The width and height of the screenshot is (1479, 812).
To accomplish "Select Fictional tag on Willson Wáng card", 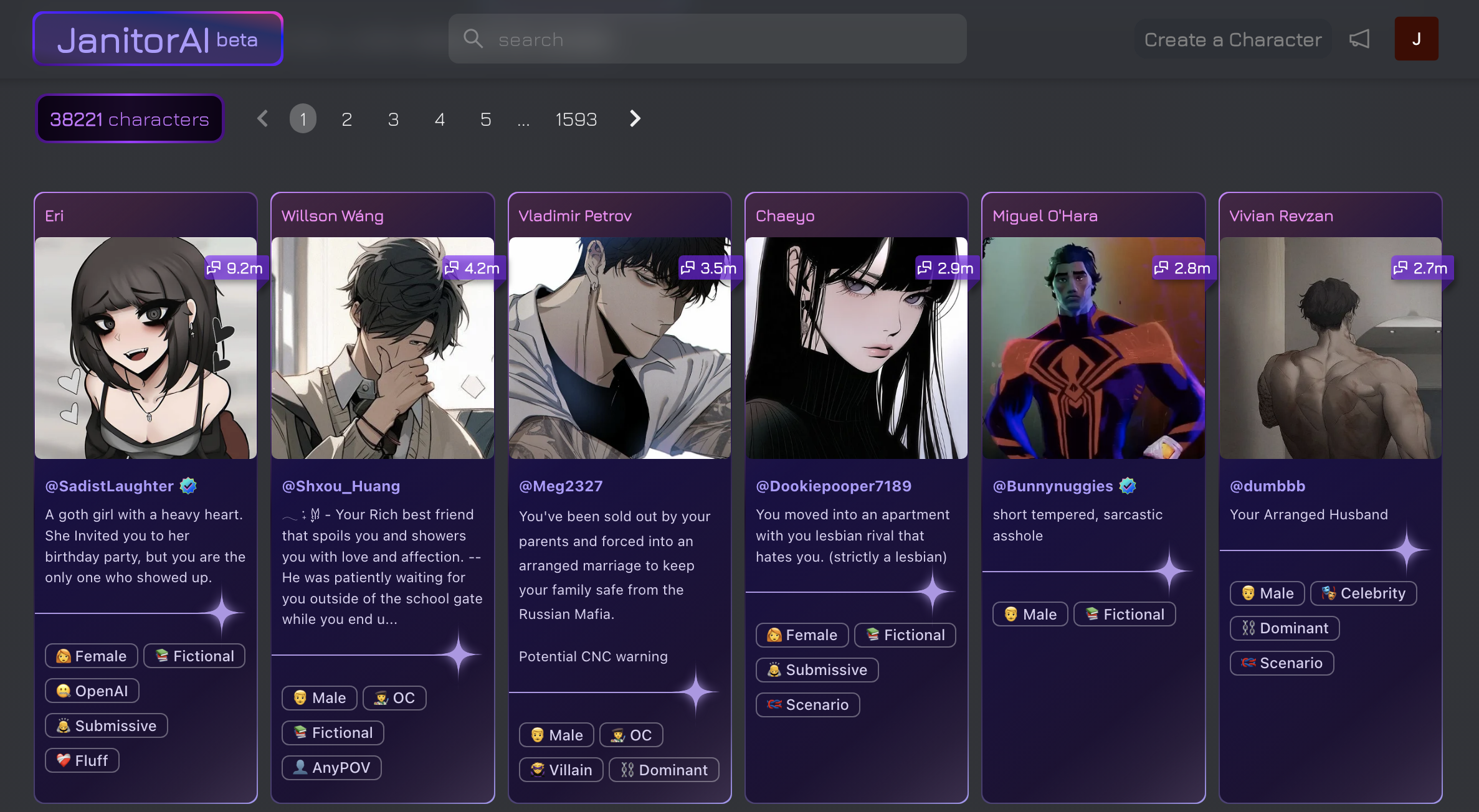I will click(x=333, y=732).
